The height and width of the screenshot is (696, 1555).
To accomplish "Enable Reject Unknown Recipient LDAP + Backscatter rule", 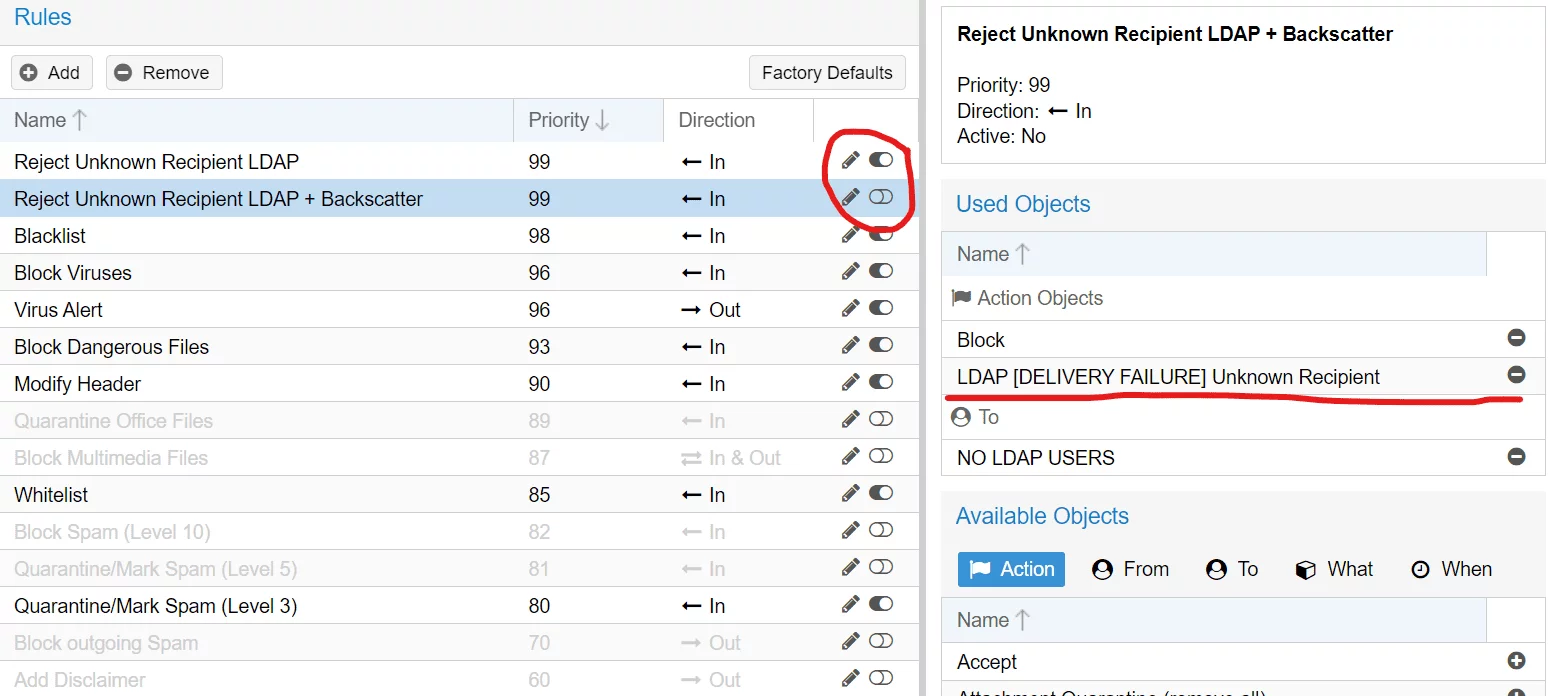I will (881, 198).
